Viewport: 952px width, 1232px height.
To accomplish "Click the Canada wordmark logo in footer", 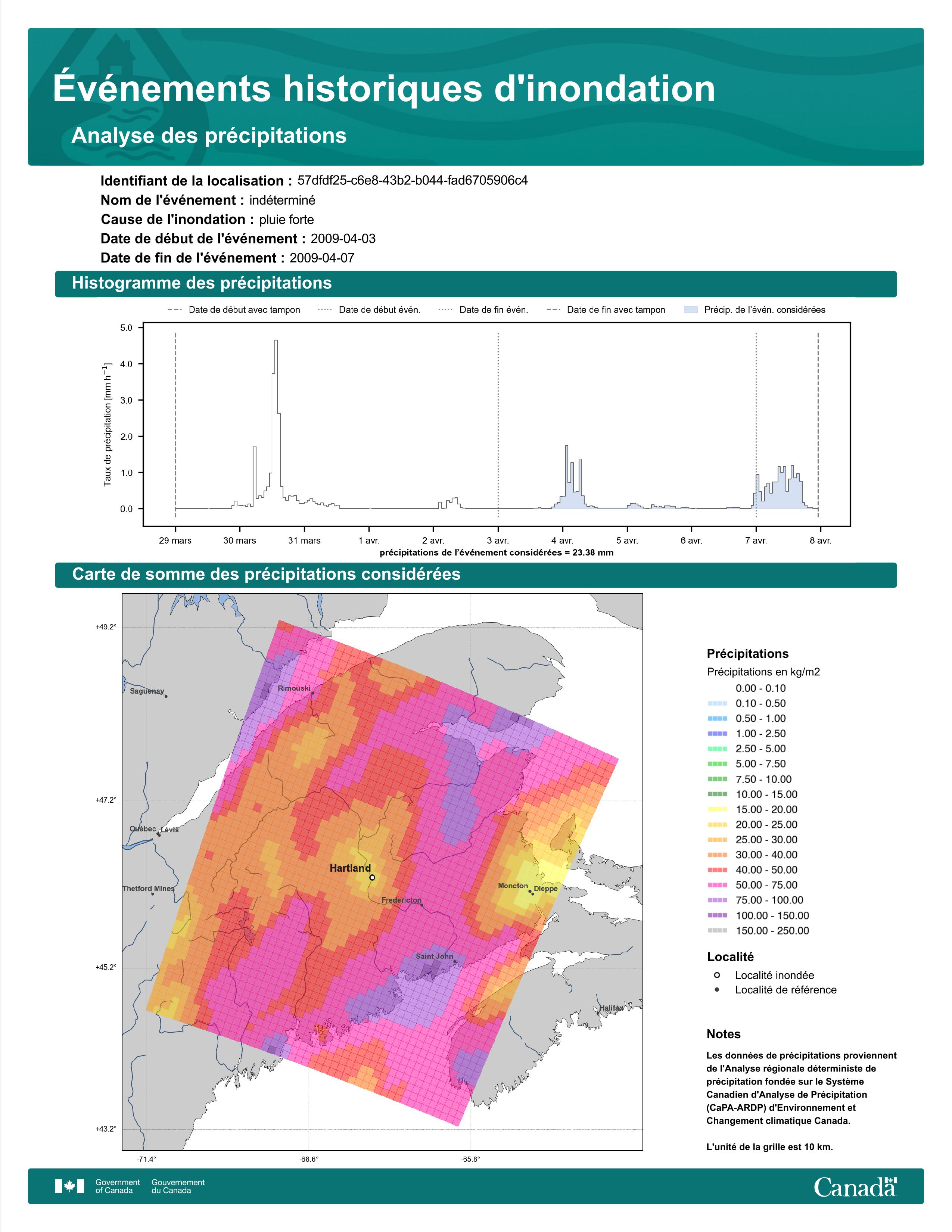I will point(855,1186).
